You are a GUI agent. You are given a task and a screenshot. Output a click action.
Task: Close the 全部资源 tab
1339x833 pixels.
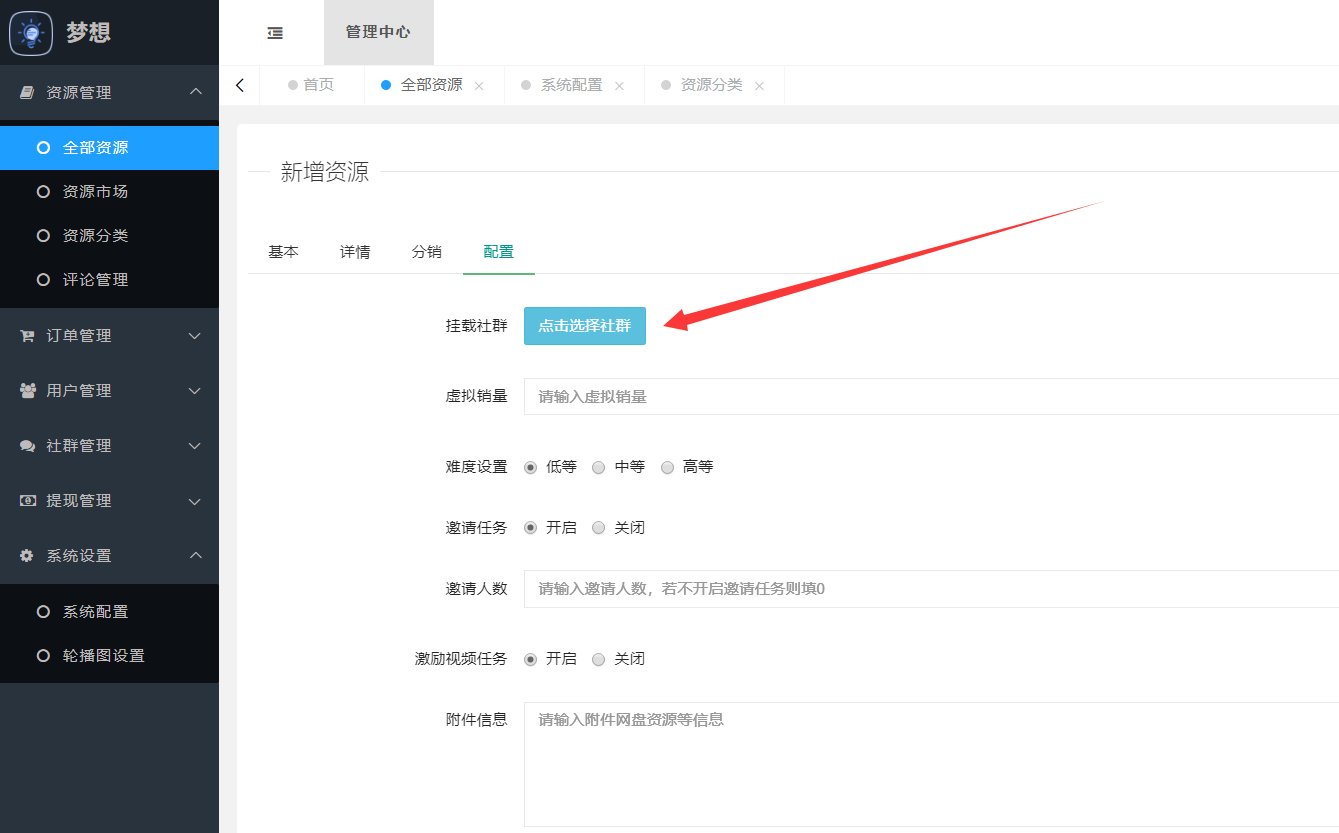479,86
